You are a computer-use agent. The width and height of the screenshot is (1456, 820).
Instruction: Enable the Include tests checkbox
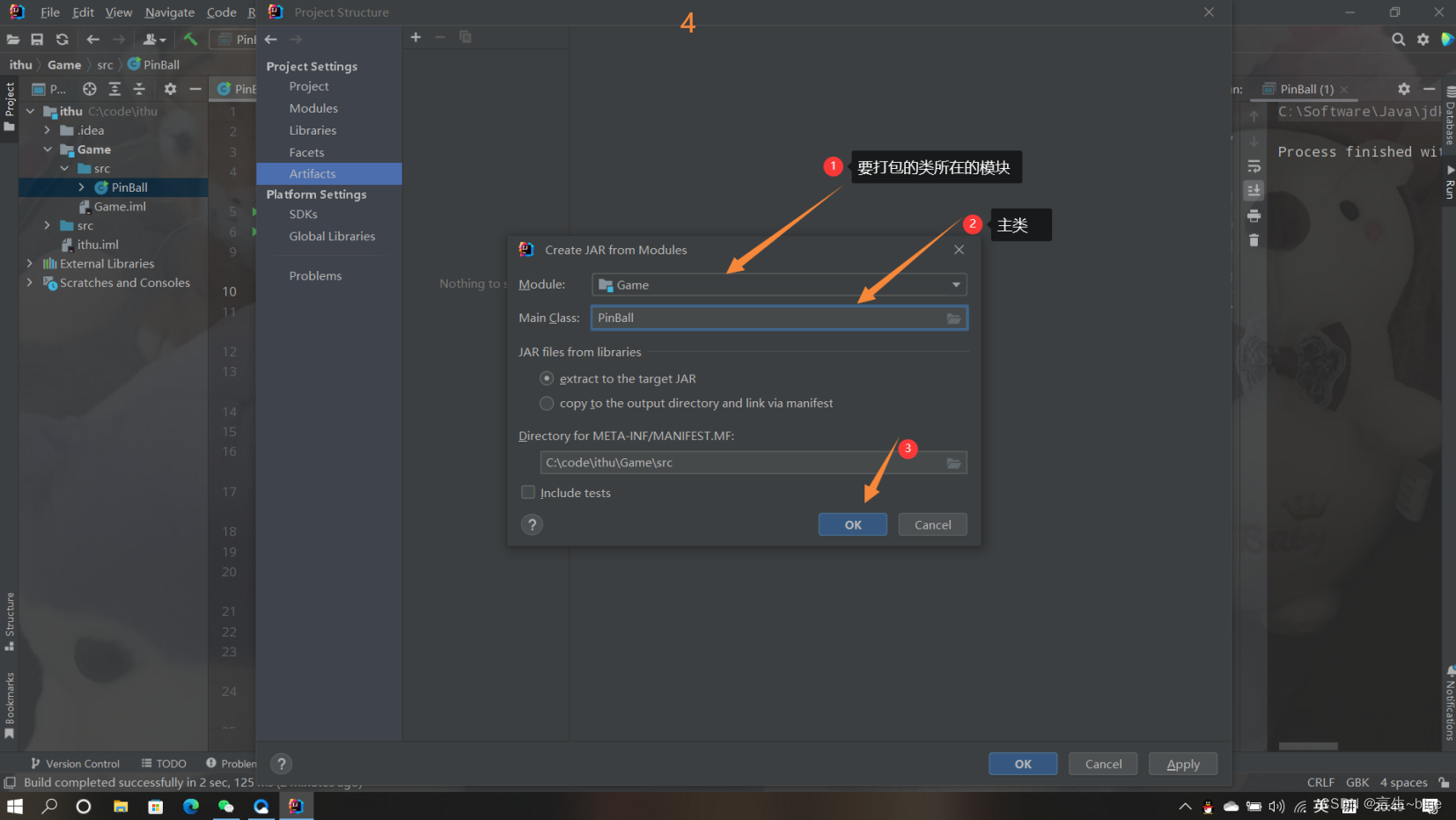click(528, 493)
